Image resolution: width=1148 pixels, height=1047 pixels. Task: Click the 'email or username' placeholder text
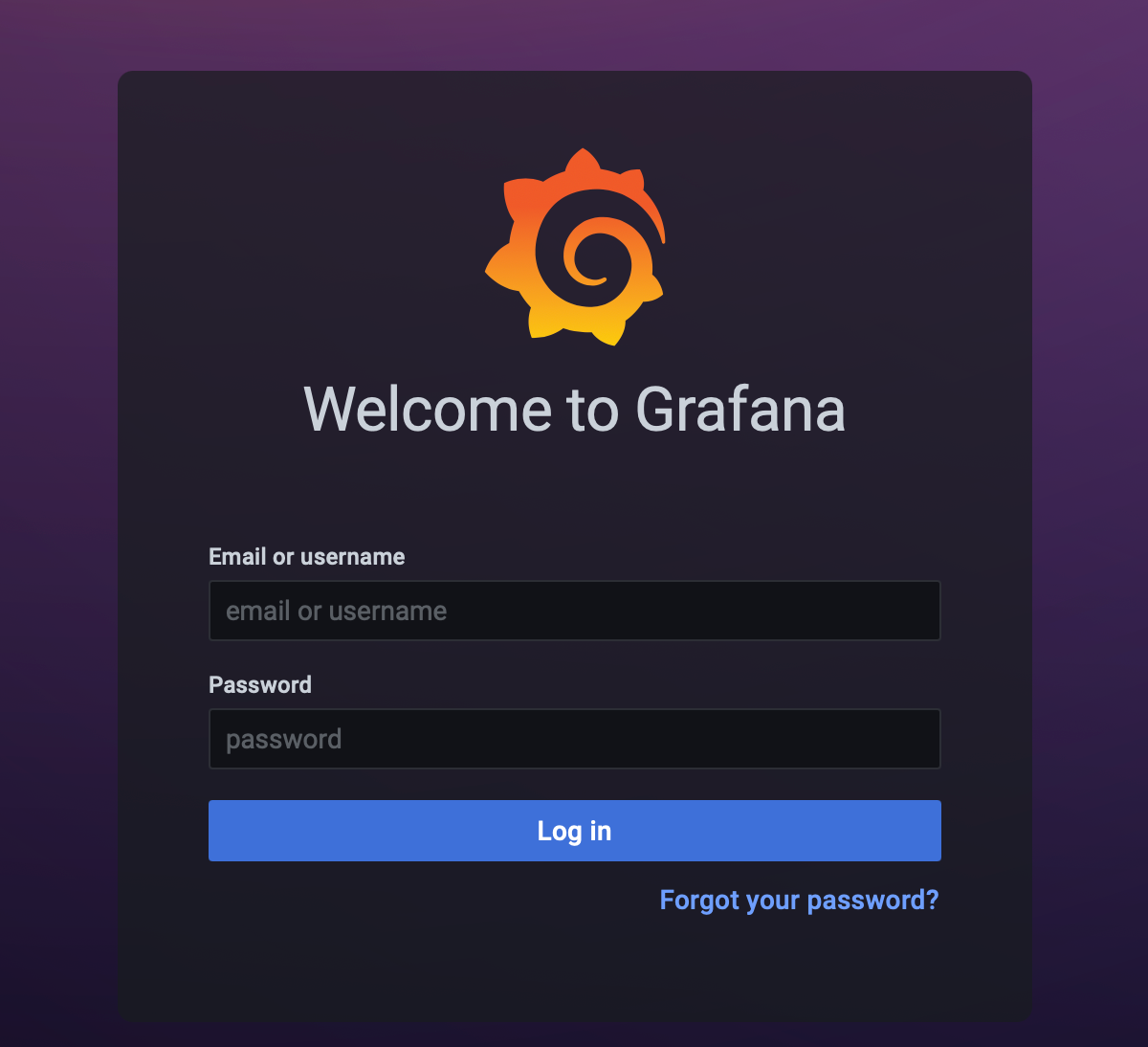pyautogui.click(x=337, y=611)
